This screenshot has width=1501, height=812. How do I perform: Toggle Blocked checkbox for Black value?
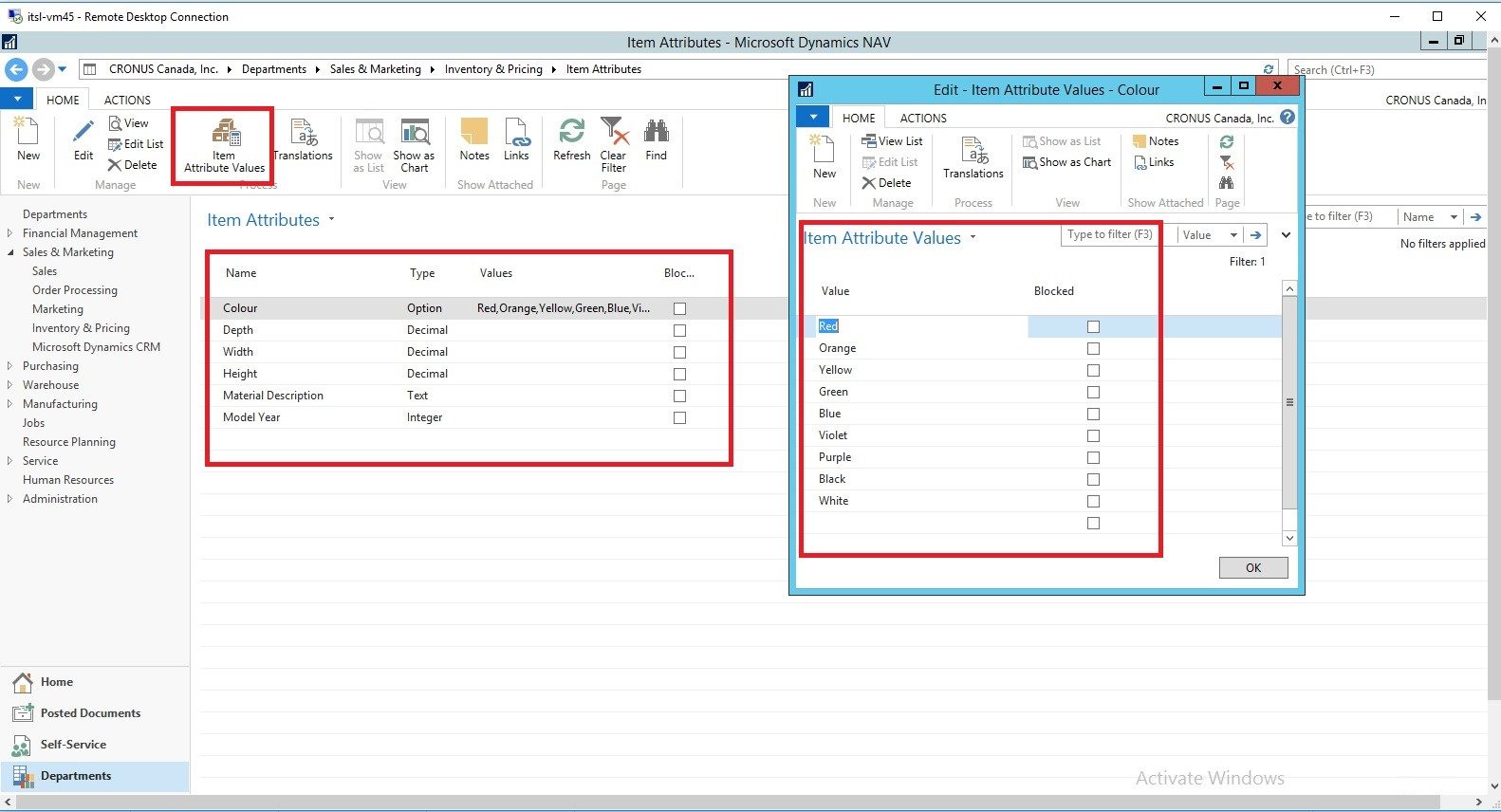(1093, 479)
